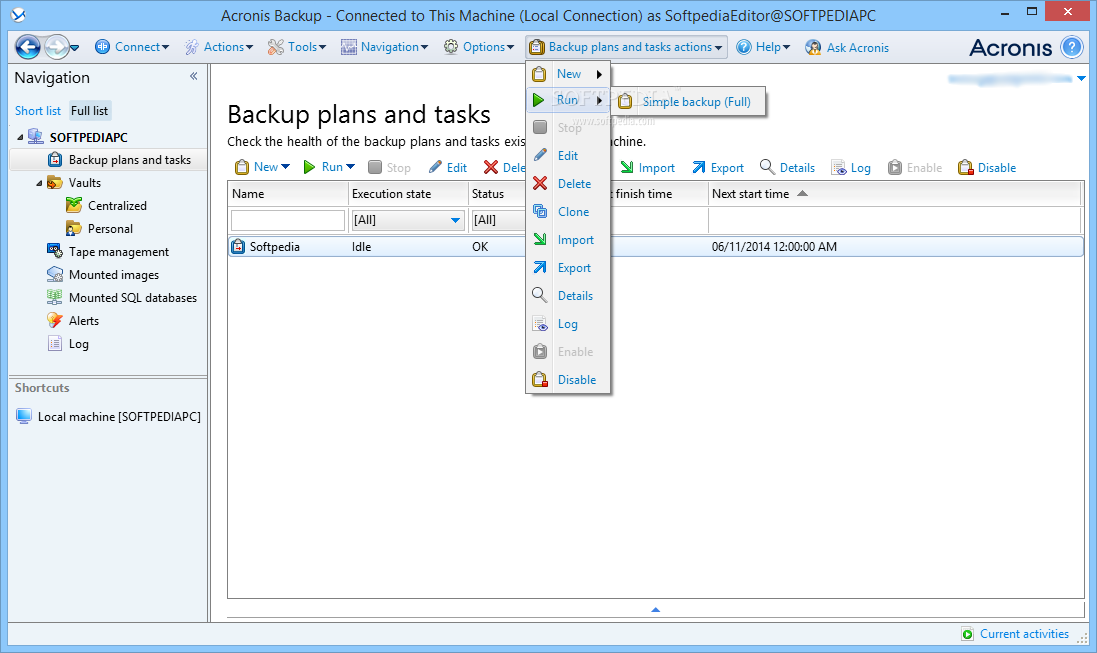Open Local machine [SOFTPEDIAPC] shortcut
Screen dimensions: 1097x653
coord(108,416)
